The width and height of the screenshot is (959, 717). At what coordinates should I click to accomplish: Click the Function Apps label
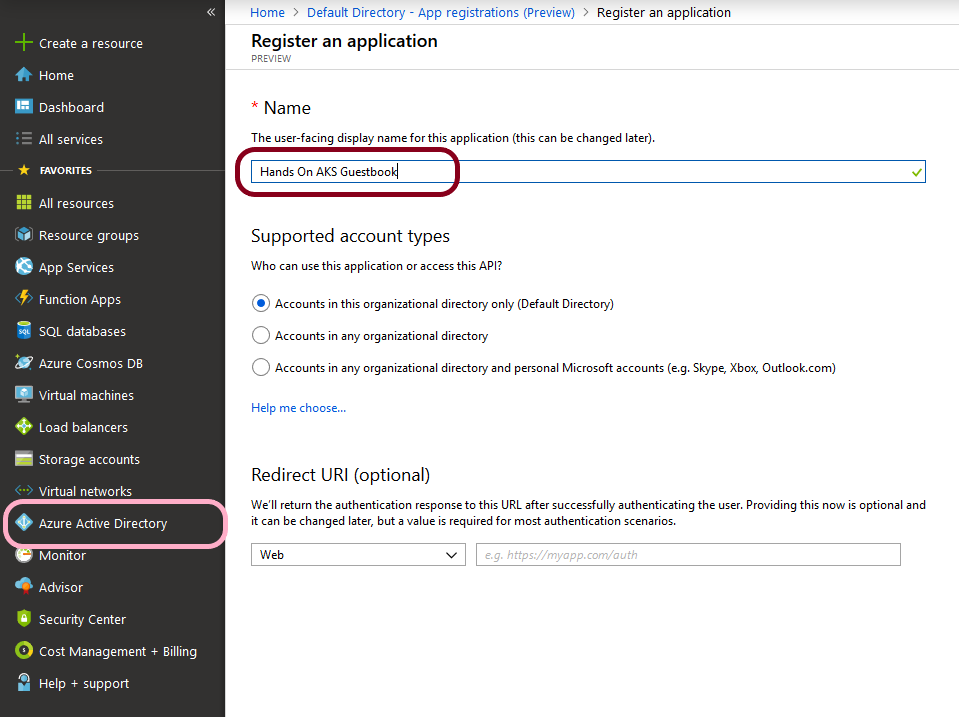pyautogui.click(x=80, y=300)
